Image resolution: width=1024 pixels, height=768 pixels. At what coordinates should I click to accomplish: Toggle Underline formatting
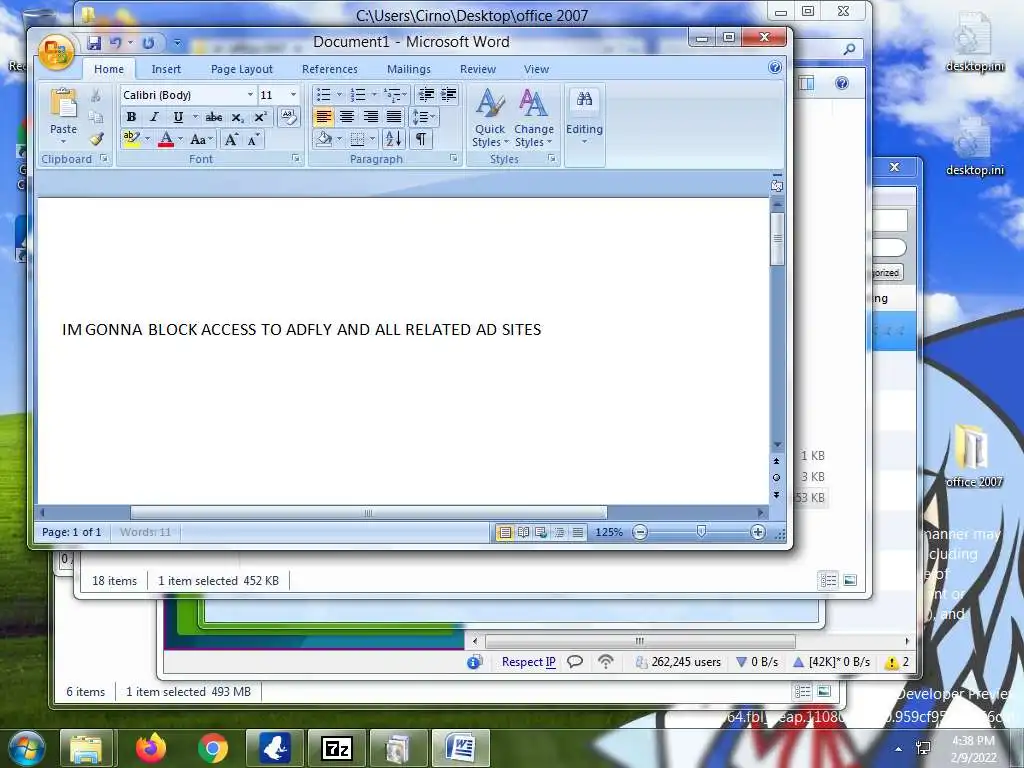(178, 118)
